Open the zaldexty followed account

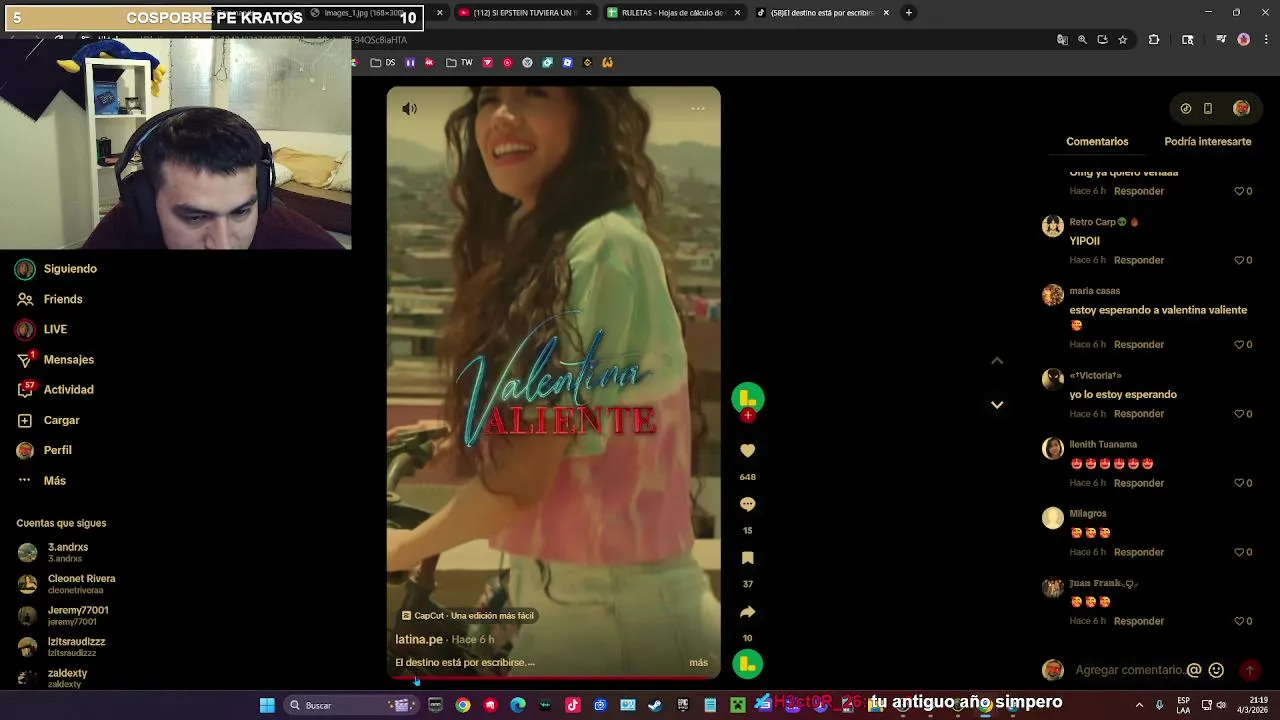pyautogui.click(x=53, y=678)
